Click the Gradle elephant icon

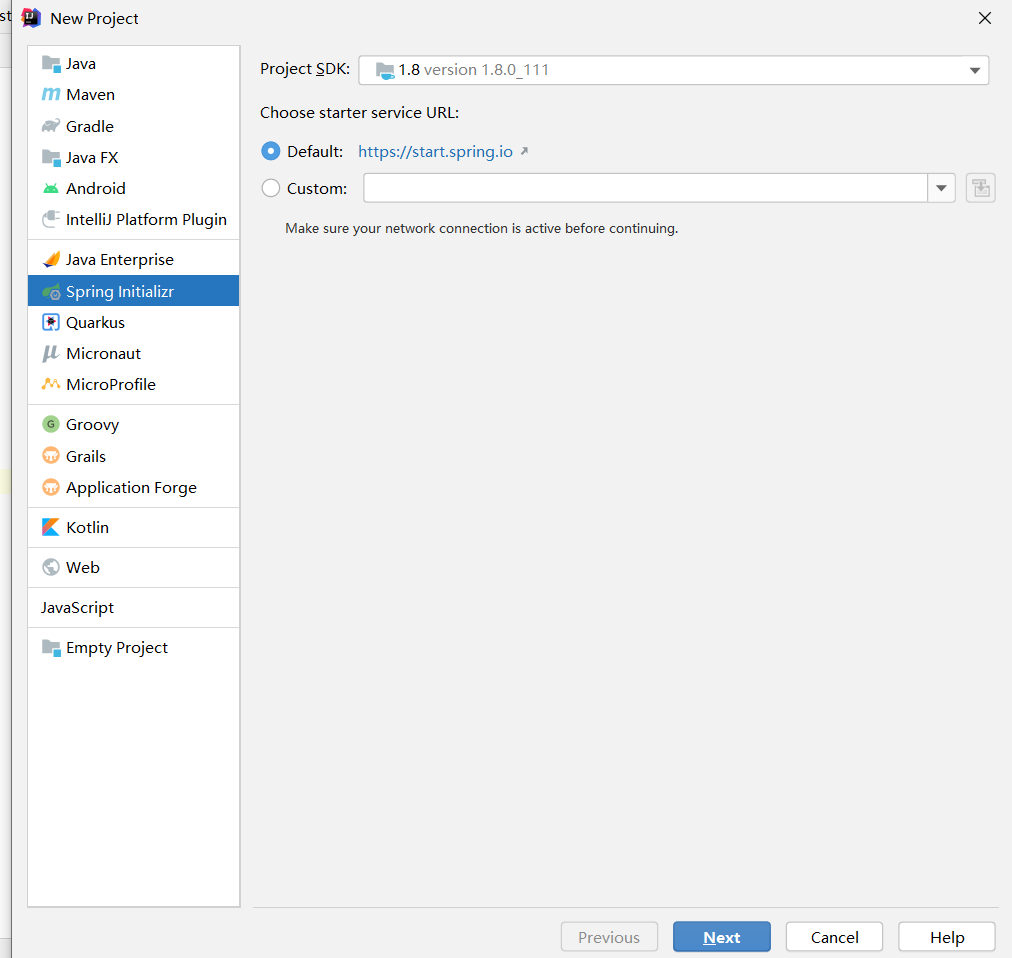(x=51, y=126)
